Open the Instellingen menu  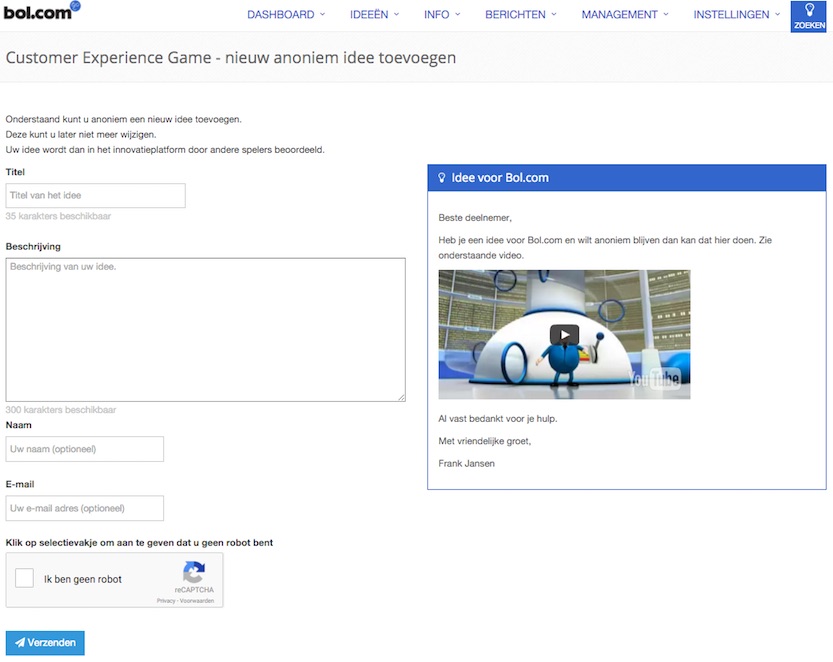[737, 15]
